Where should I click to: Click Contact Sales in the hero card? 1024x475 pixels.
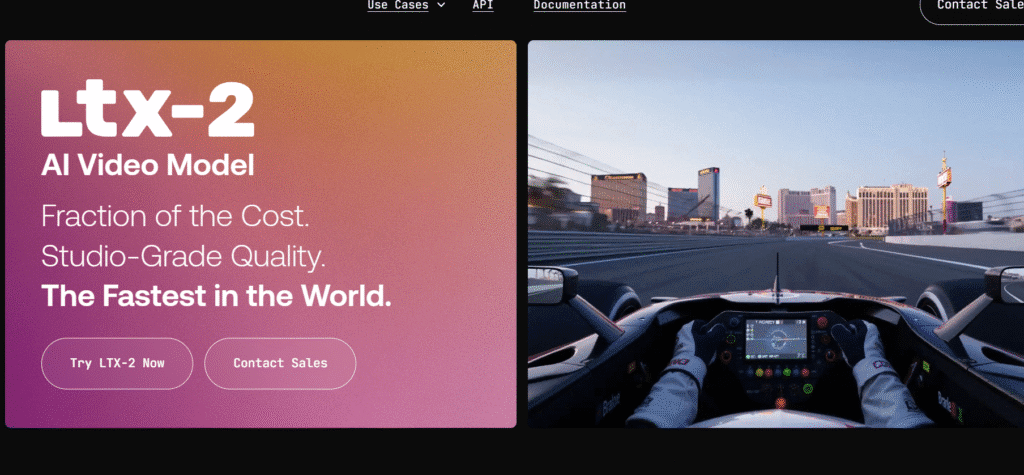pos(280,363)
